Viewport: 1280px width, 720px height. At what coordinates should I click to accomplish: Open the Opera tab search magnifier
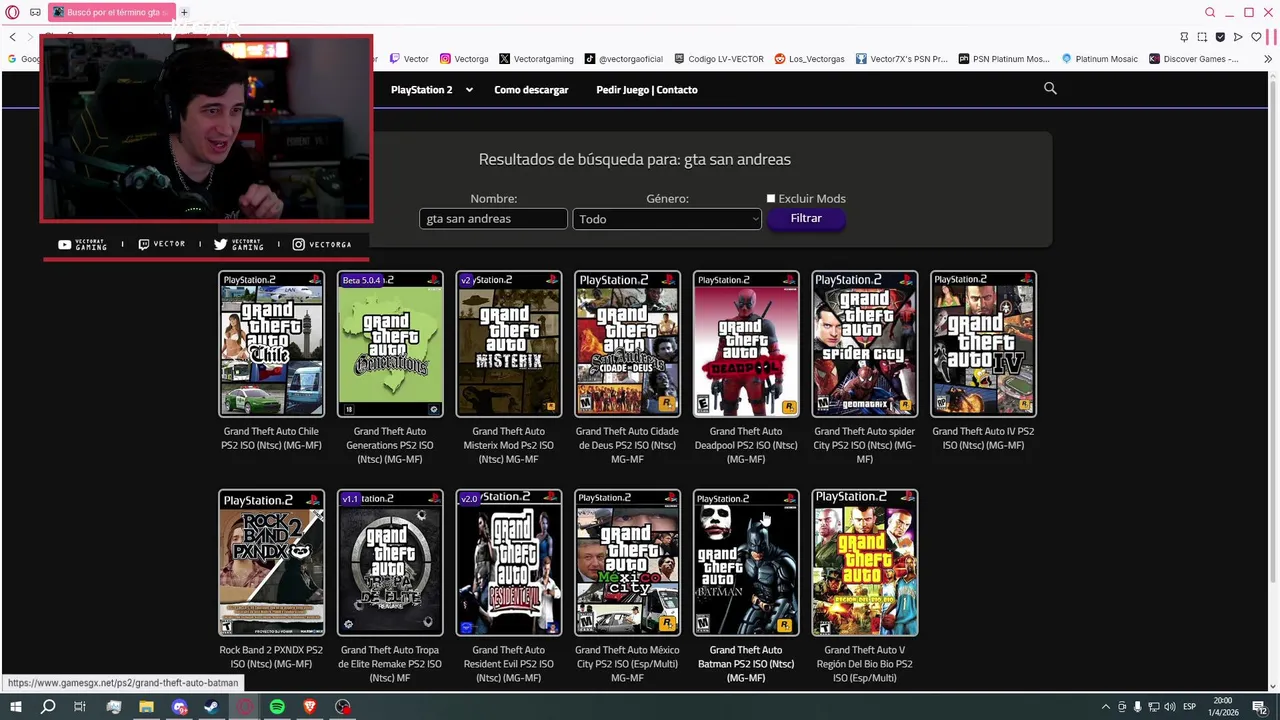1210,12
